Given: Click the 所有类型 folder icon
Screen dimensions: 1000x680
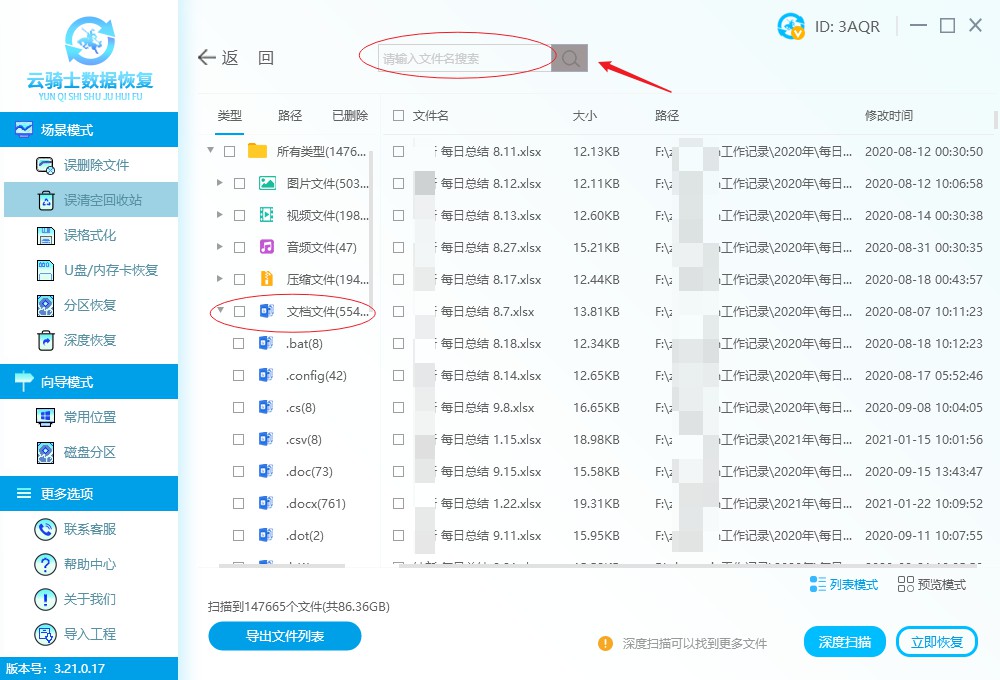Looking at the screenshot, I should pyautogui.click(x=257, y=151).
